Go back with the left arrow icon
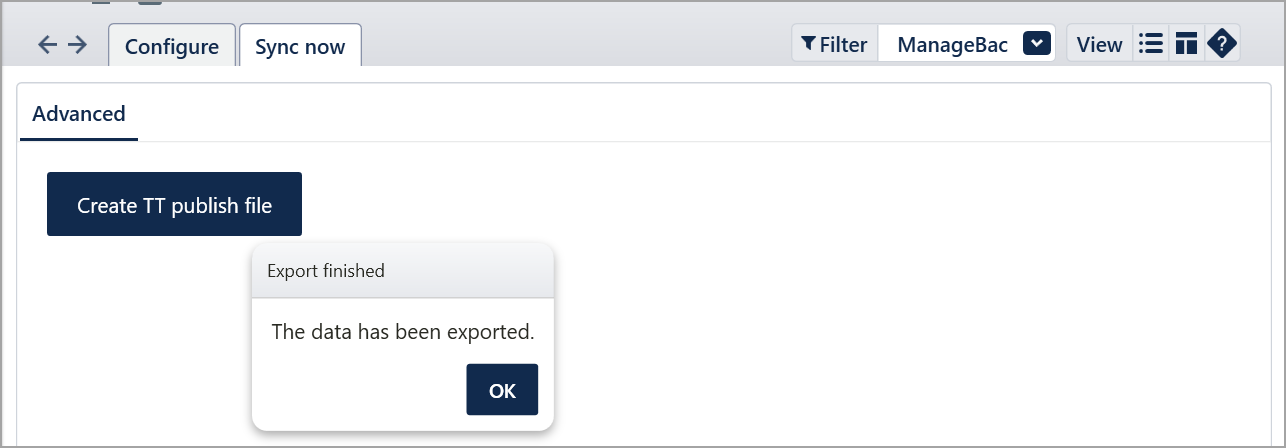Screen dimensions: 1286x448 47,45
